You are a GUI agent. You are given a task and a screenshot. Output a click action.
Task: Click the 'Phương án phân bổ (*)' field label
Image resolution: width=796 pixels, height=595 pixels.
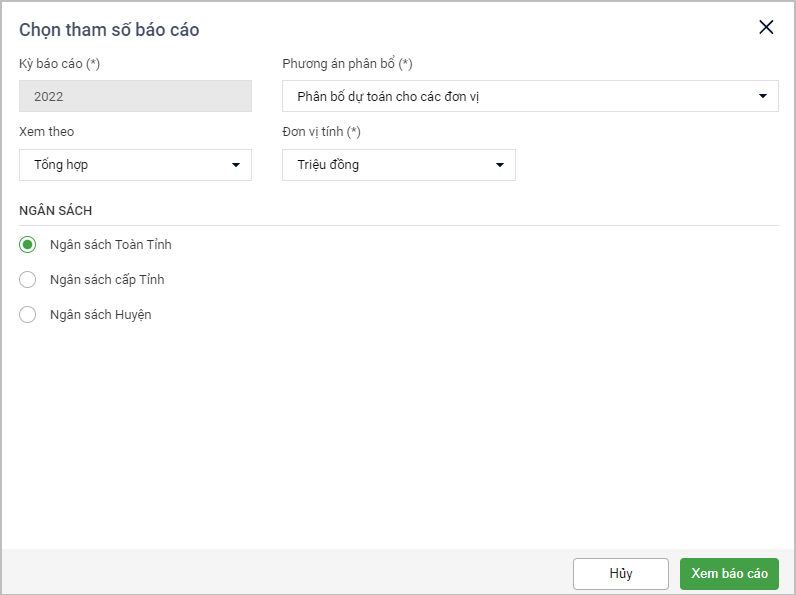click(x=347, y=64)
